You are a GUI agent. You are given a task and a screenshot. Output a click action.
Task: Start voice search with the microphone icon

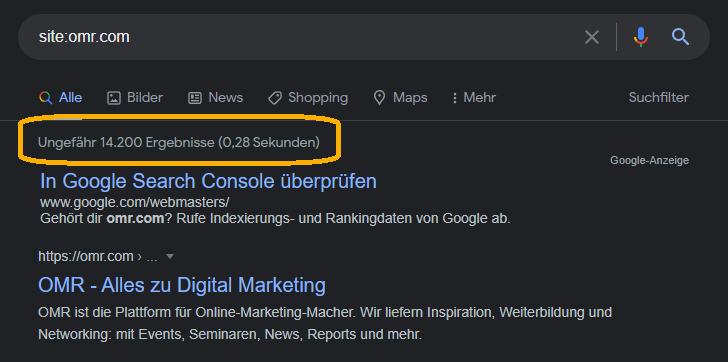pos(641,37)
